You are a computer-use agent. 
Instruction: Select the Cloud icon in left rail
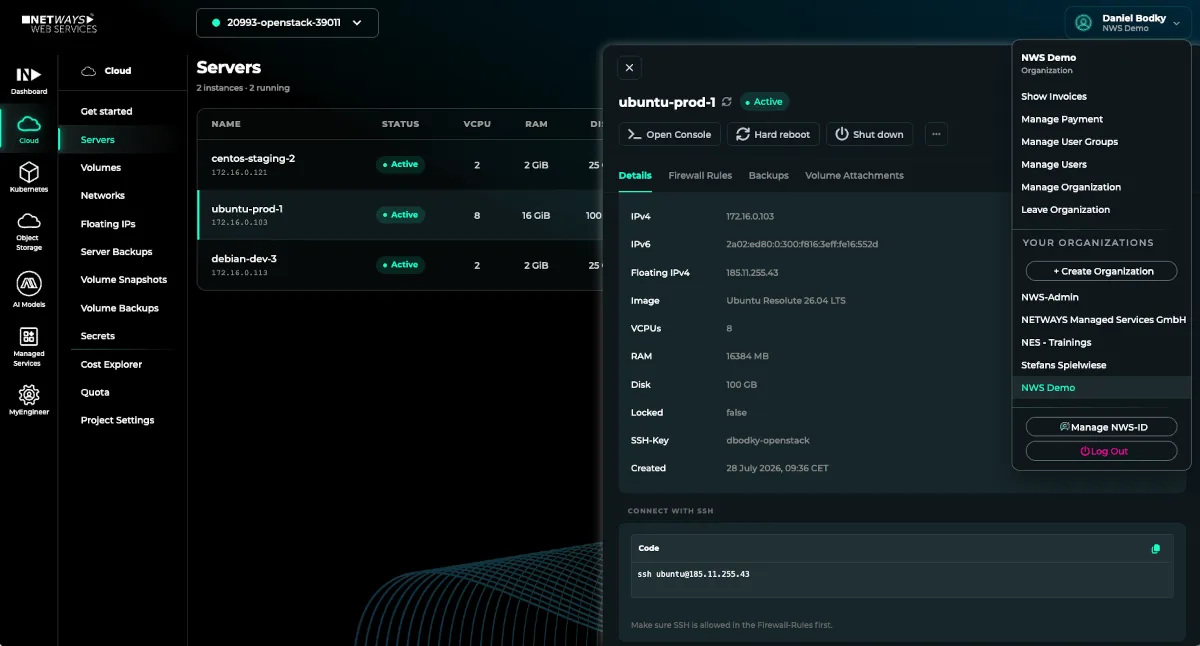29,128
